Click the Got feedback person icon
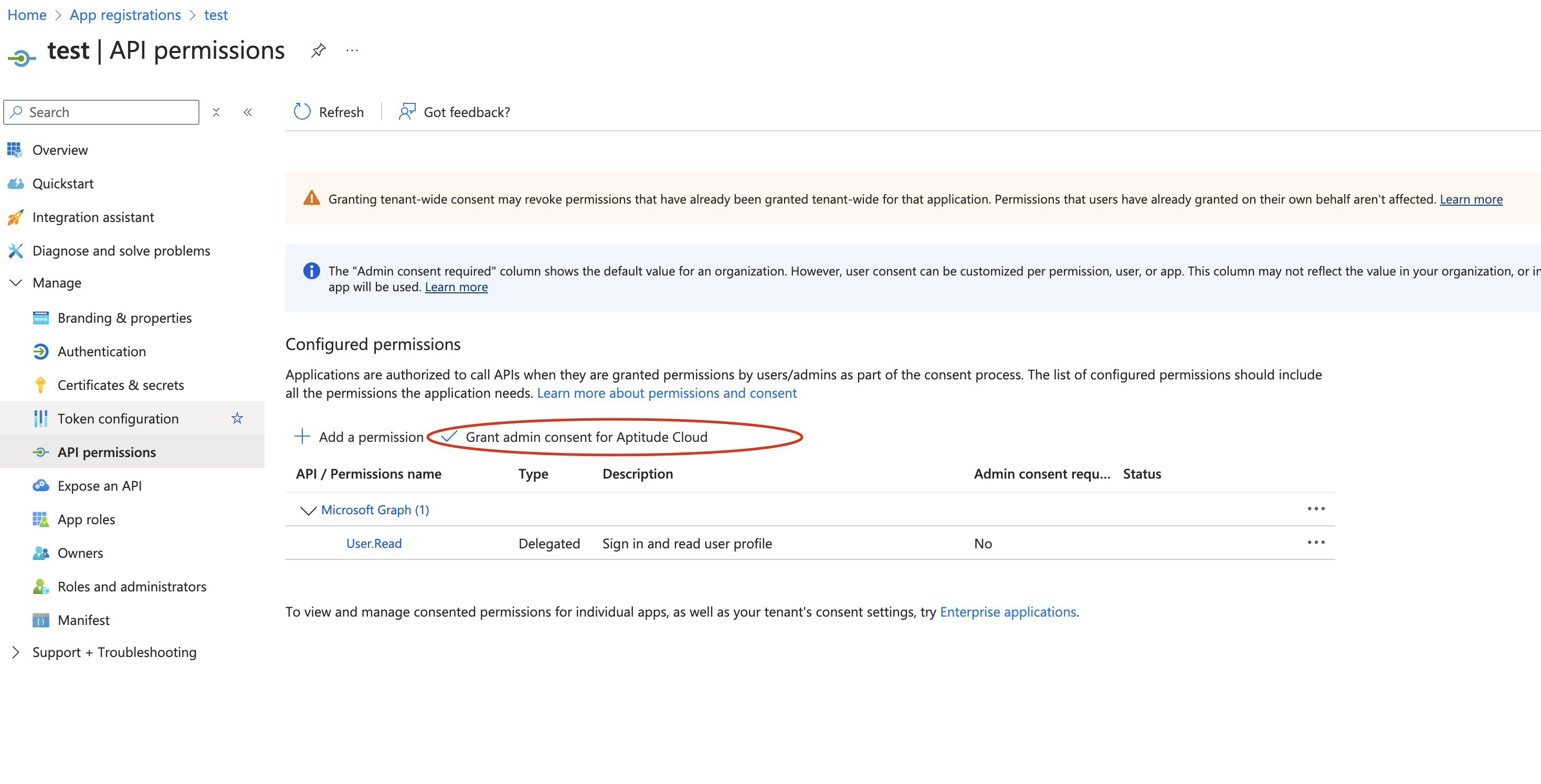 [x=407, y=112]
